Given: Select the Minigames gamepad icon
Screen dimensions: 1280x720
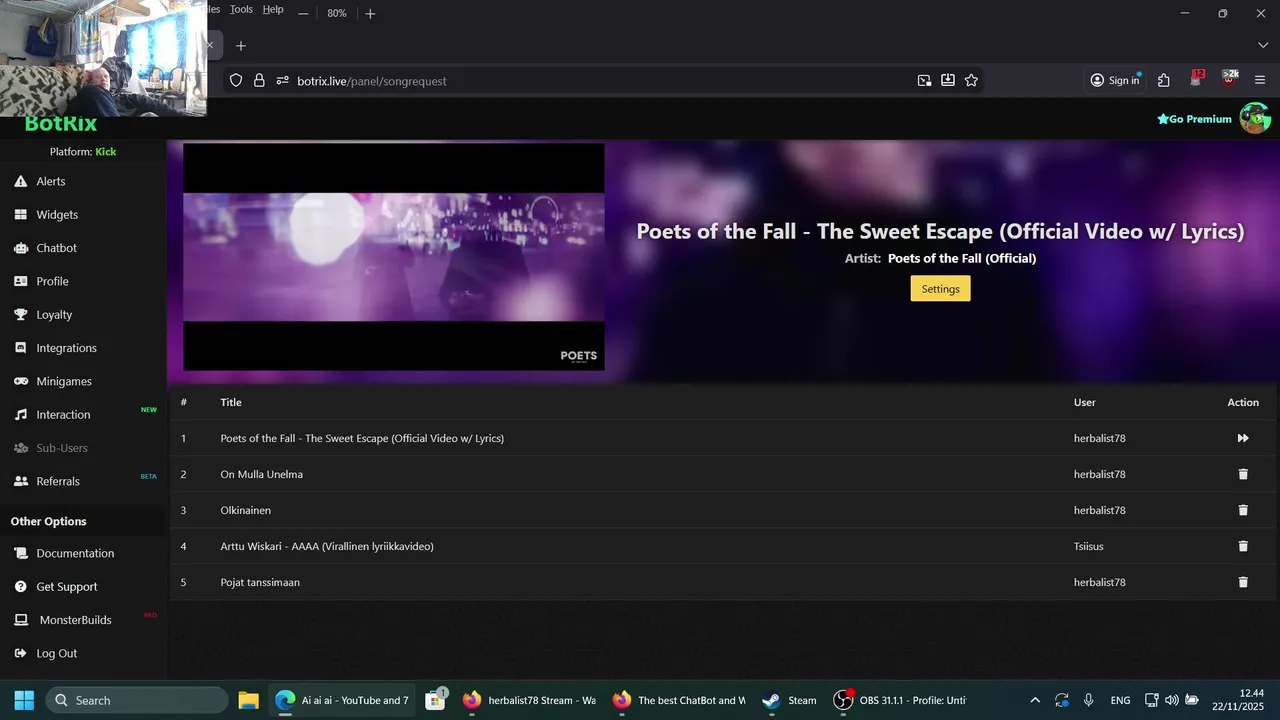Looking at the screenshot, I should (20, 381).
